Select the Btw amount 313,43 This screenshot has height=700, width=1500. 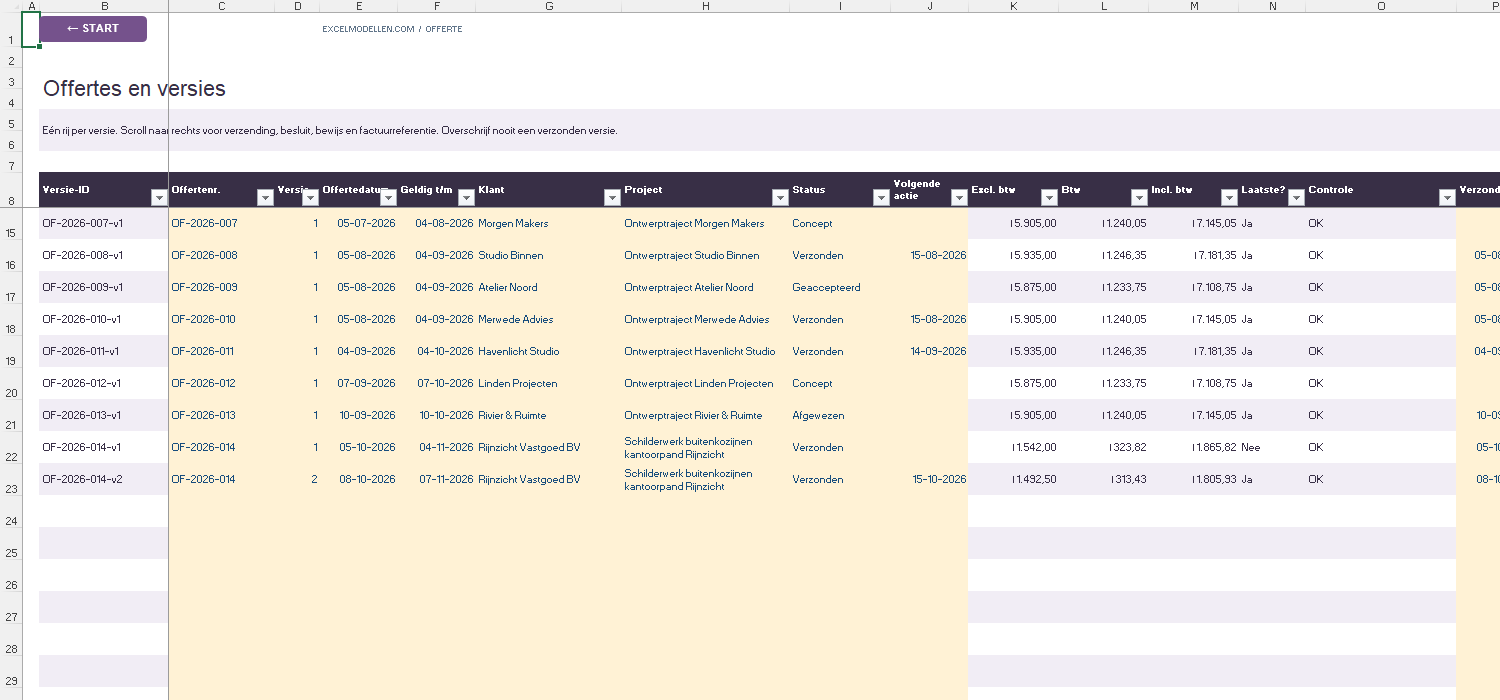click(x=1104, y=479)
